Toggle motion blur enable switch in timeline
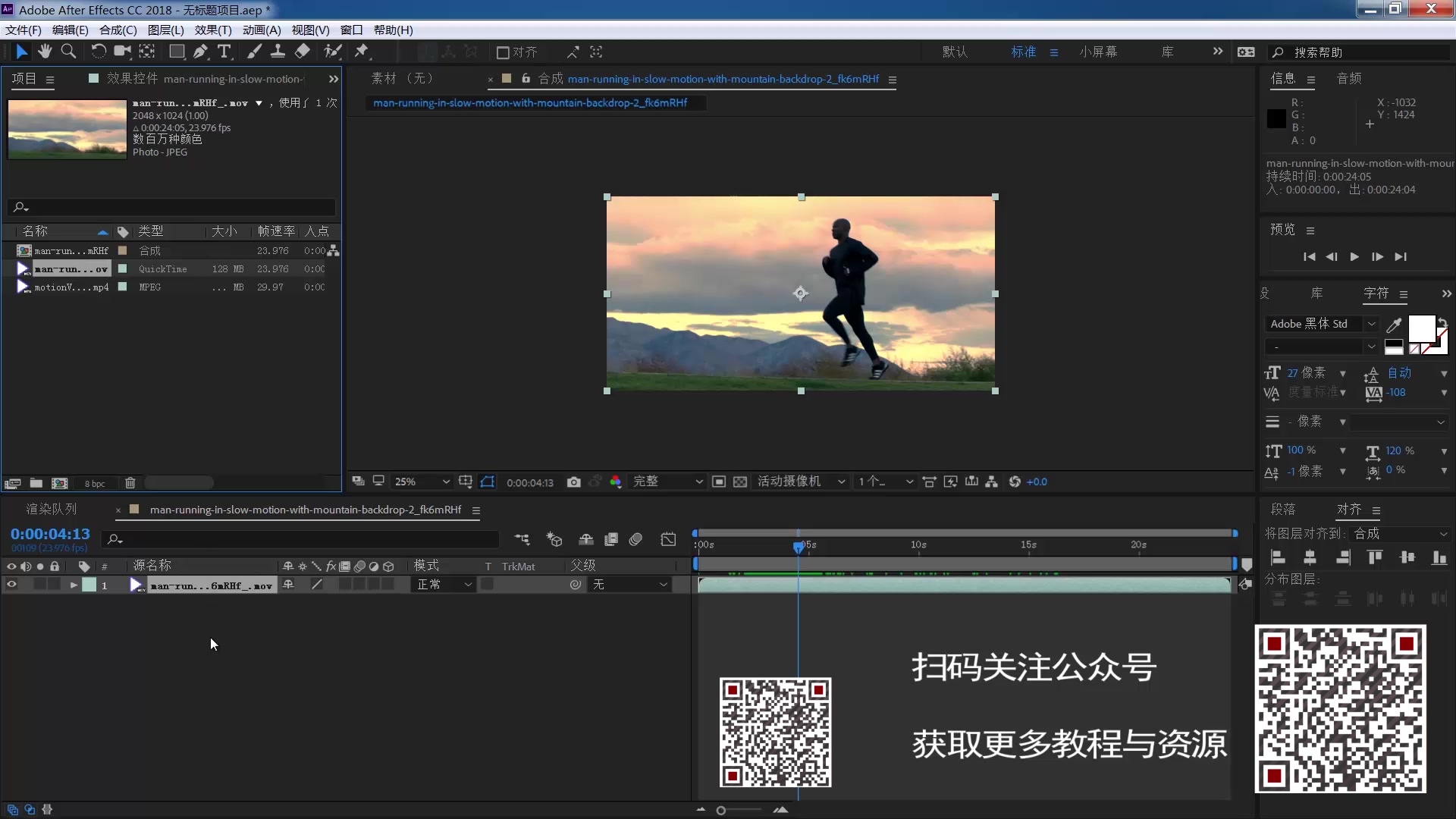Viewport: 1456px width, 819px height. 635,539
